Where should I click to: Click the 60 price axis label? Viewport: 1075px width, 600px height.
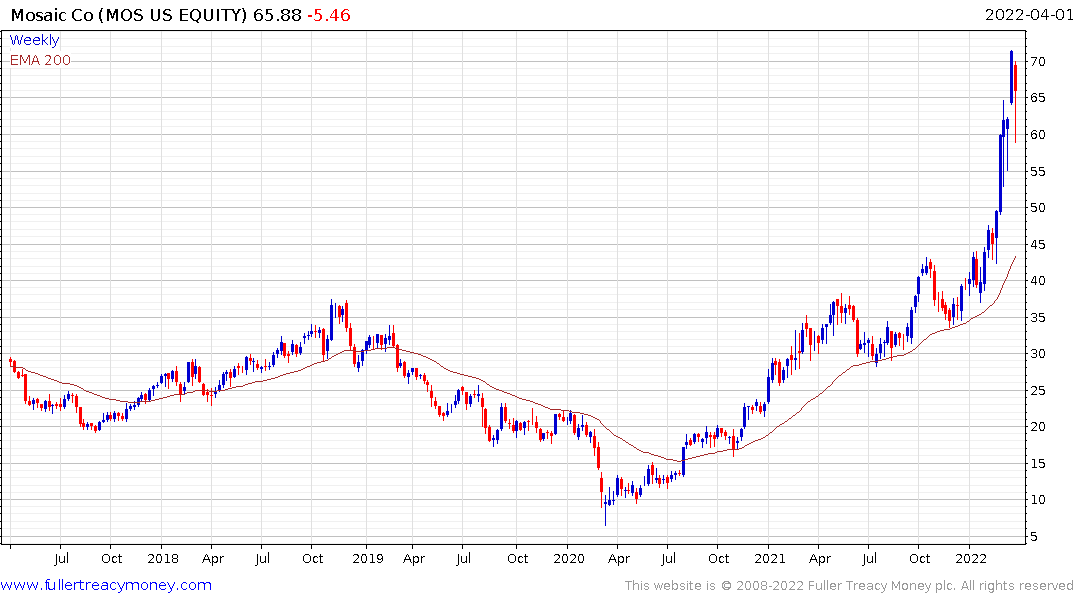point(1038,135)
